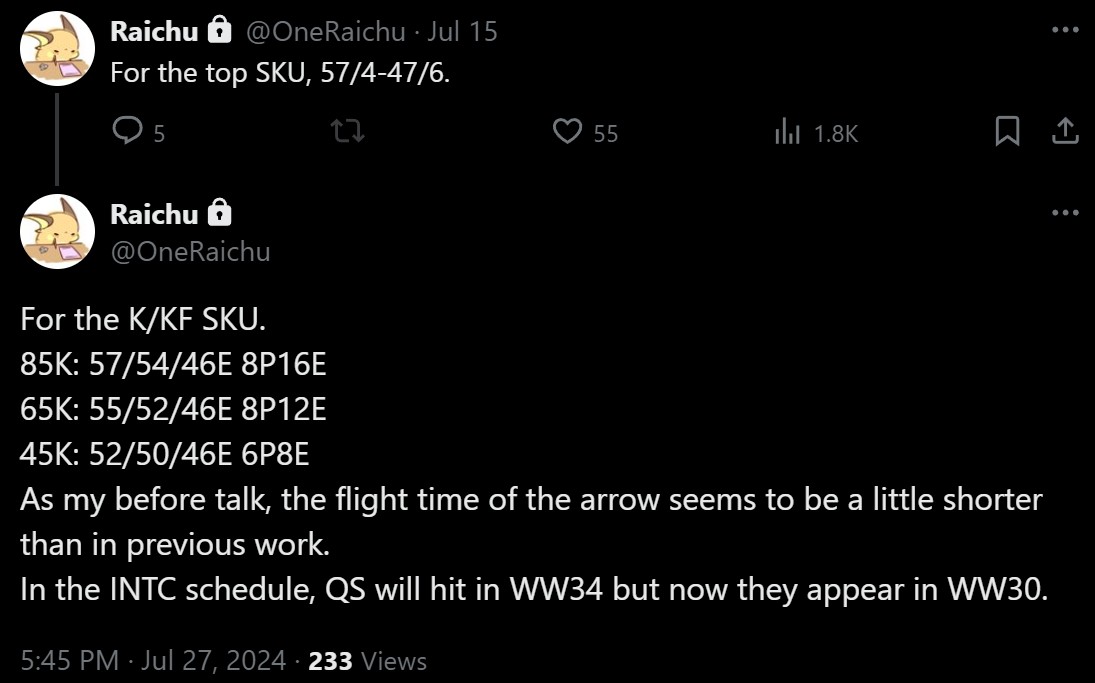
Task: Bookmark the top SKU tweet
Action: 1008,131
